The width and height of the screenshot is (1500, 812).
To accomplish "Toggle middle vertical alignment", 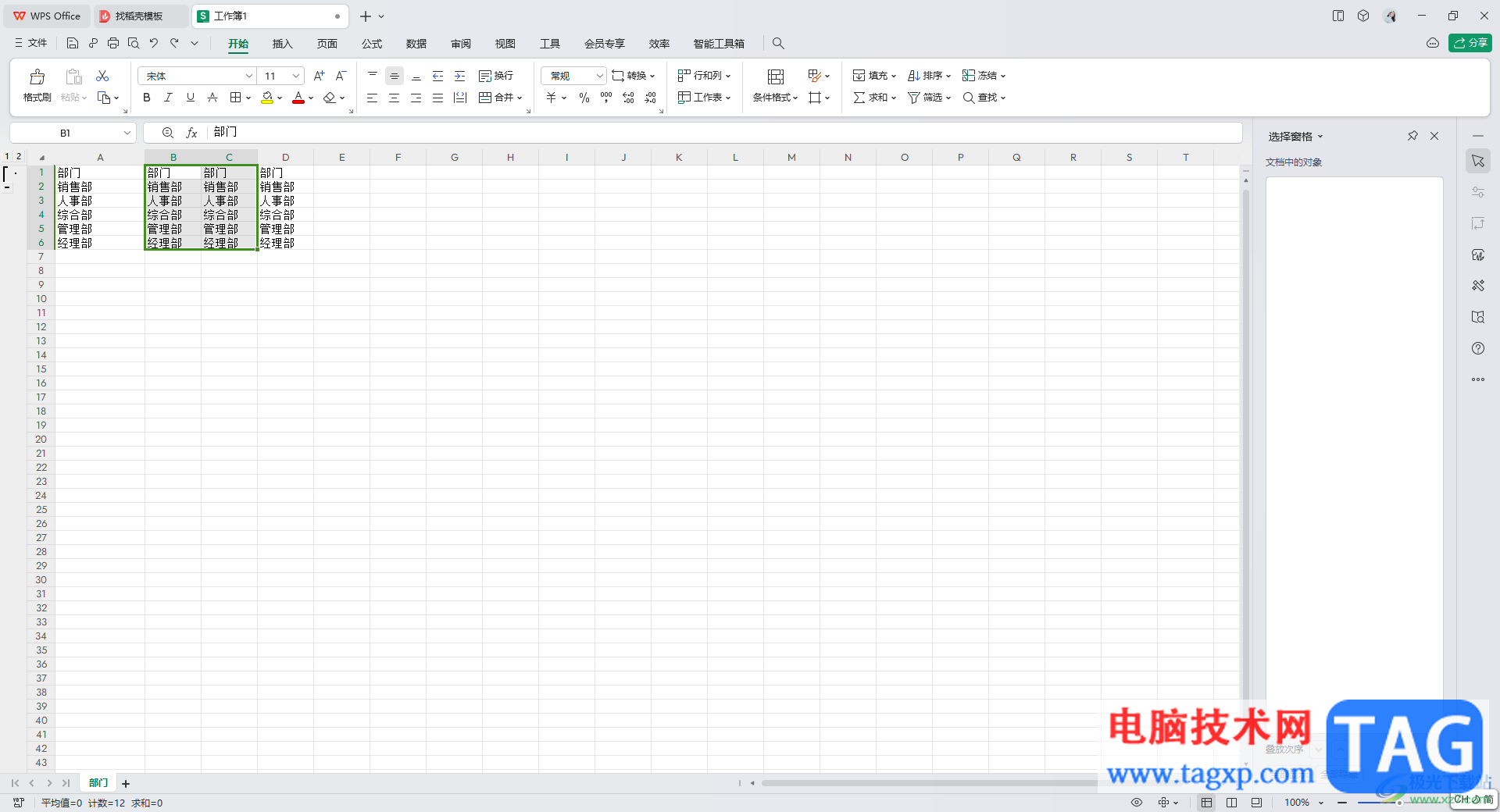I will (395, 76).
